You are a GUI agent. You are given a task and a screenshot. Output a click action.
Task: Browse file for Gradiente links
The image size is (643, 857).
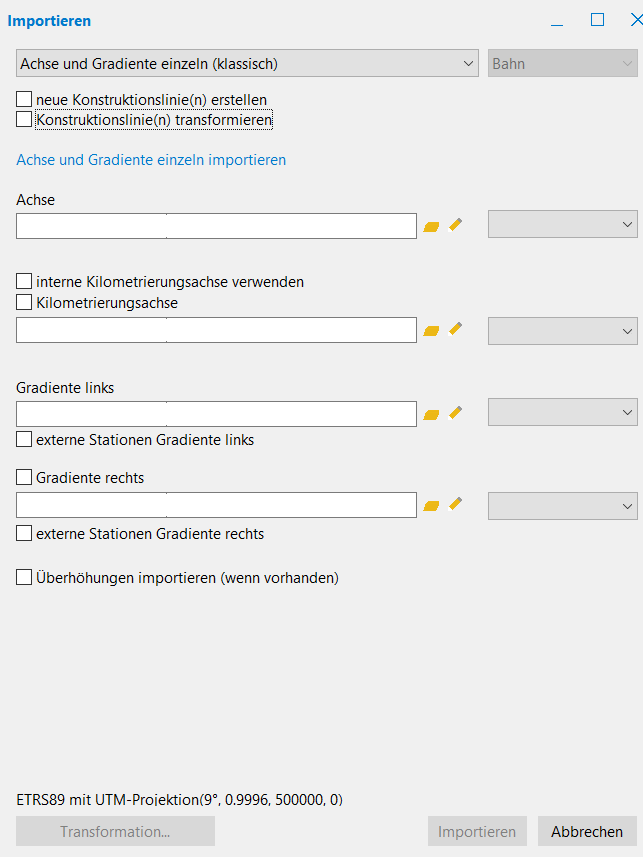(431, 413)
